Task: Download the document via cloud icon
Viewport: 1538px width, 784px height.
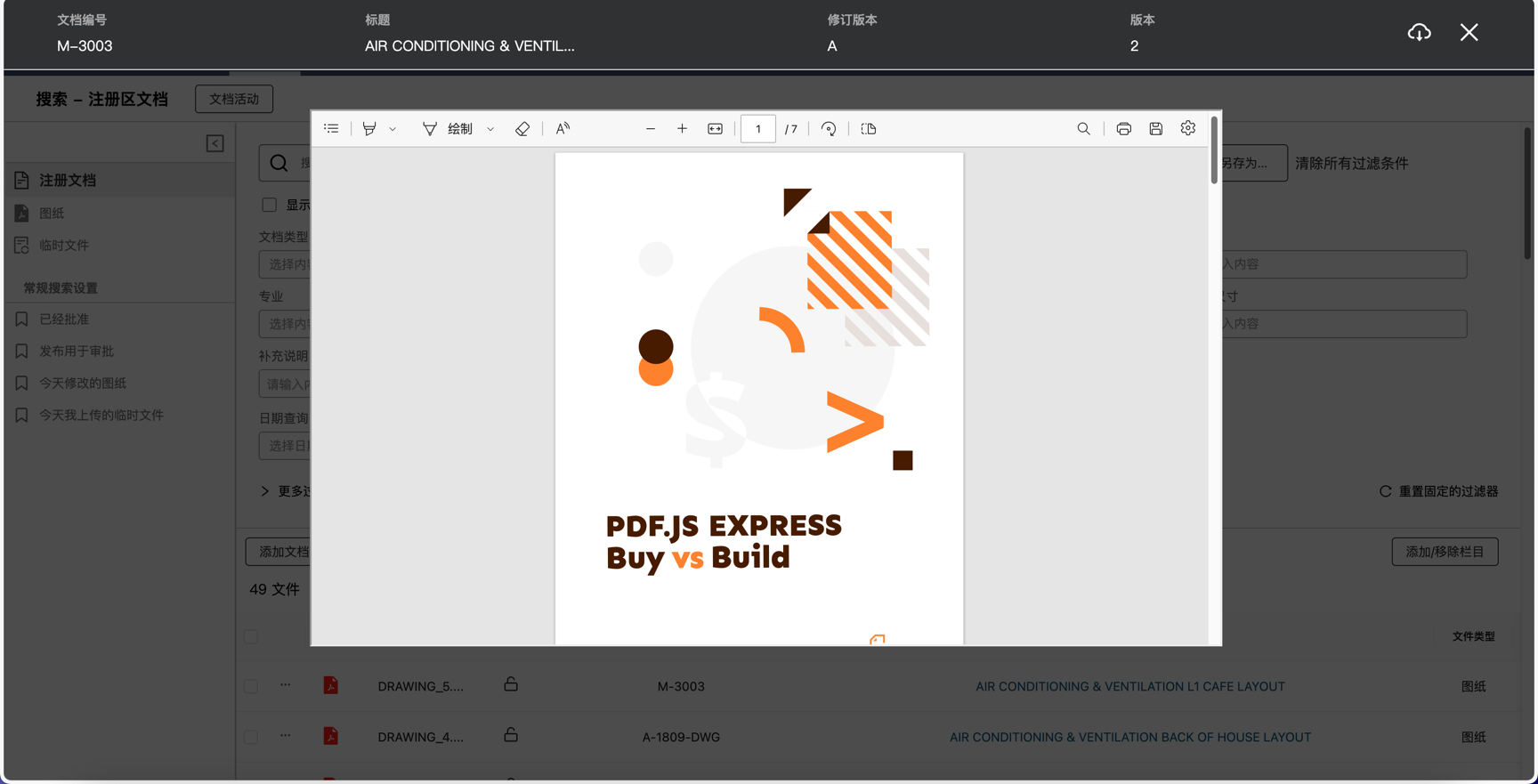Action: (x=1419, y=33)
